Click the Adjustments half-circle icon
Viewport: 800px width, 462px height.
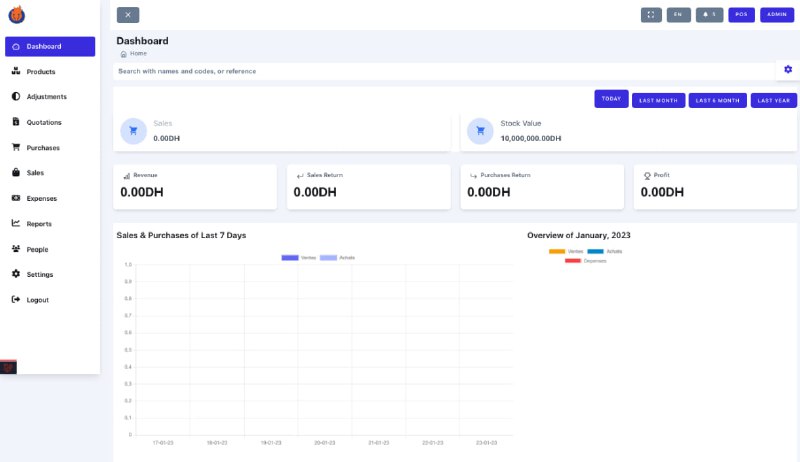point(16,96)
